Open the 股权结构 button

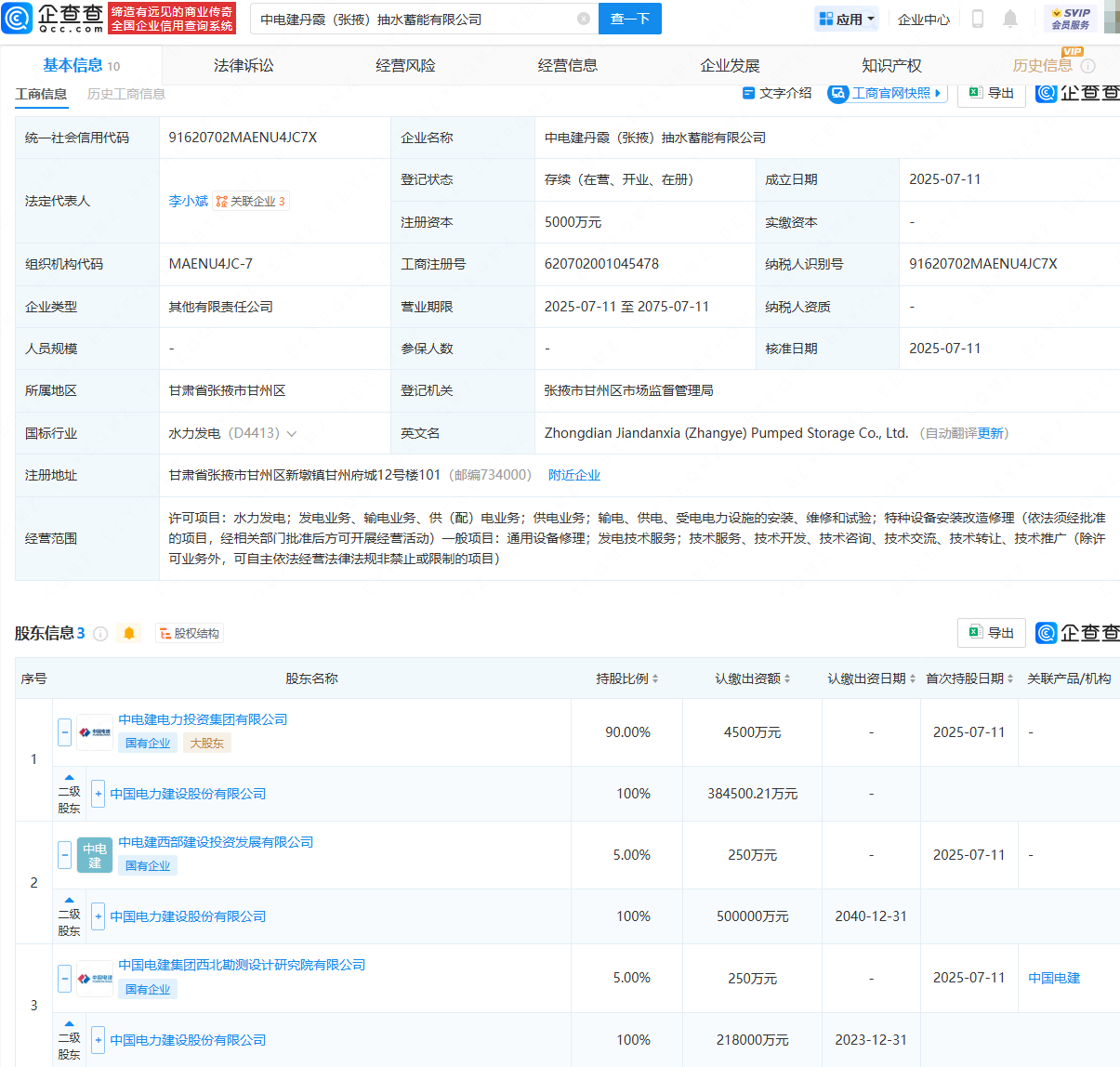(x=190, y=634)
